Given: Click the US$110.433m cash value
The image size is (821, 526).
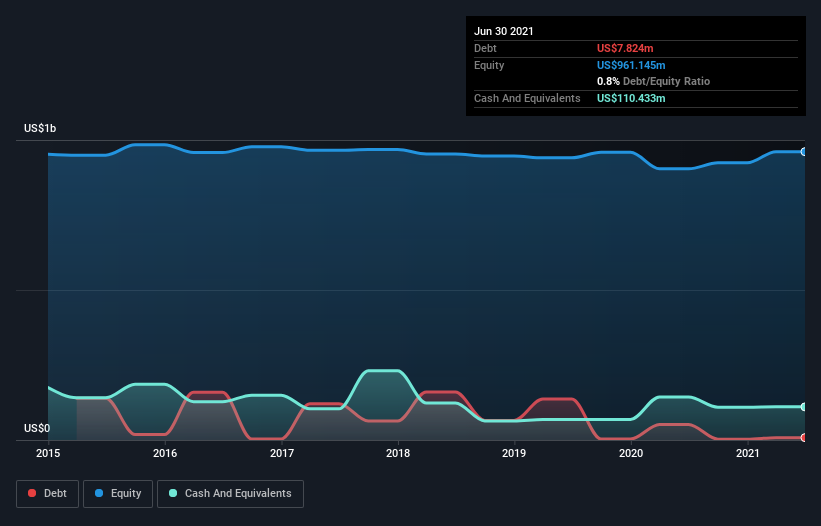Looking at the screenshot, I should coord(631,98).
